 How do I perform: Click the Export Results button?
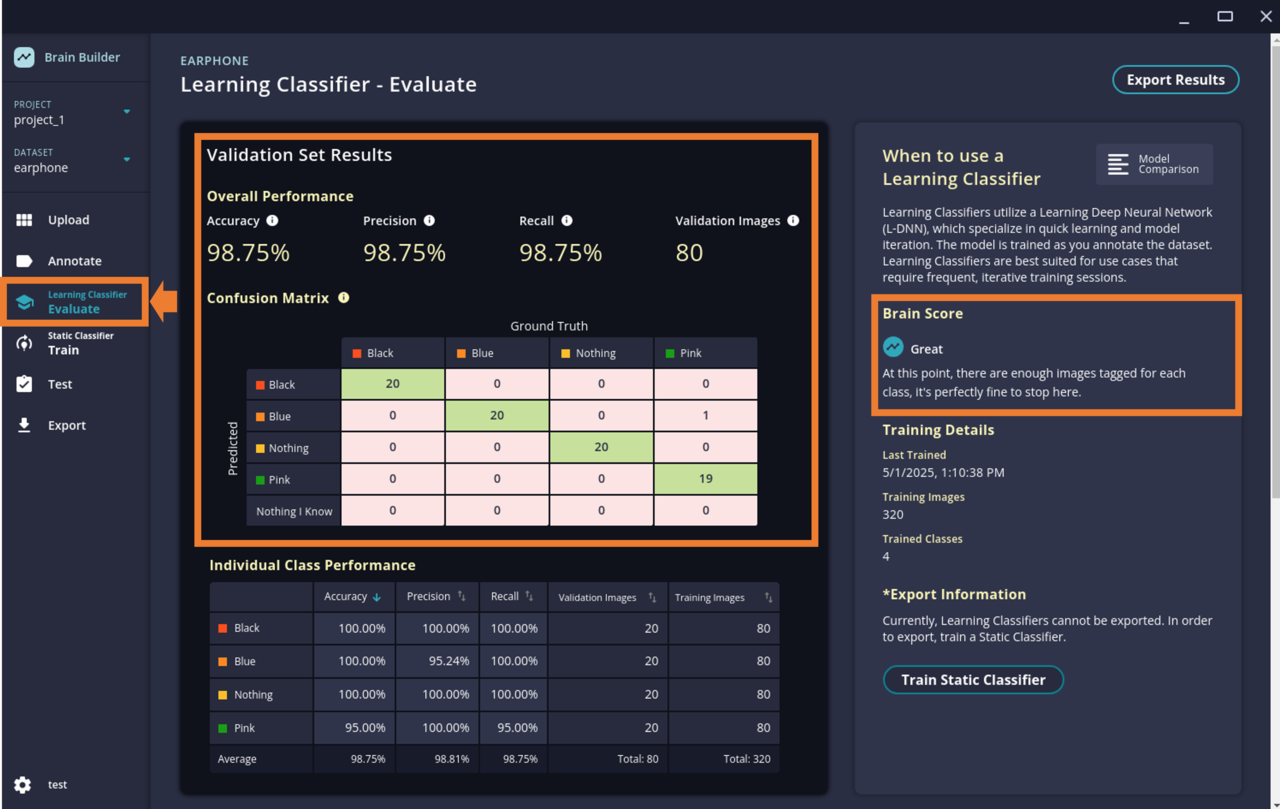pyautogui.click(x=1175, y=80)
